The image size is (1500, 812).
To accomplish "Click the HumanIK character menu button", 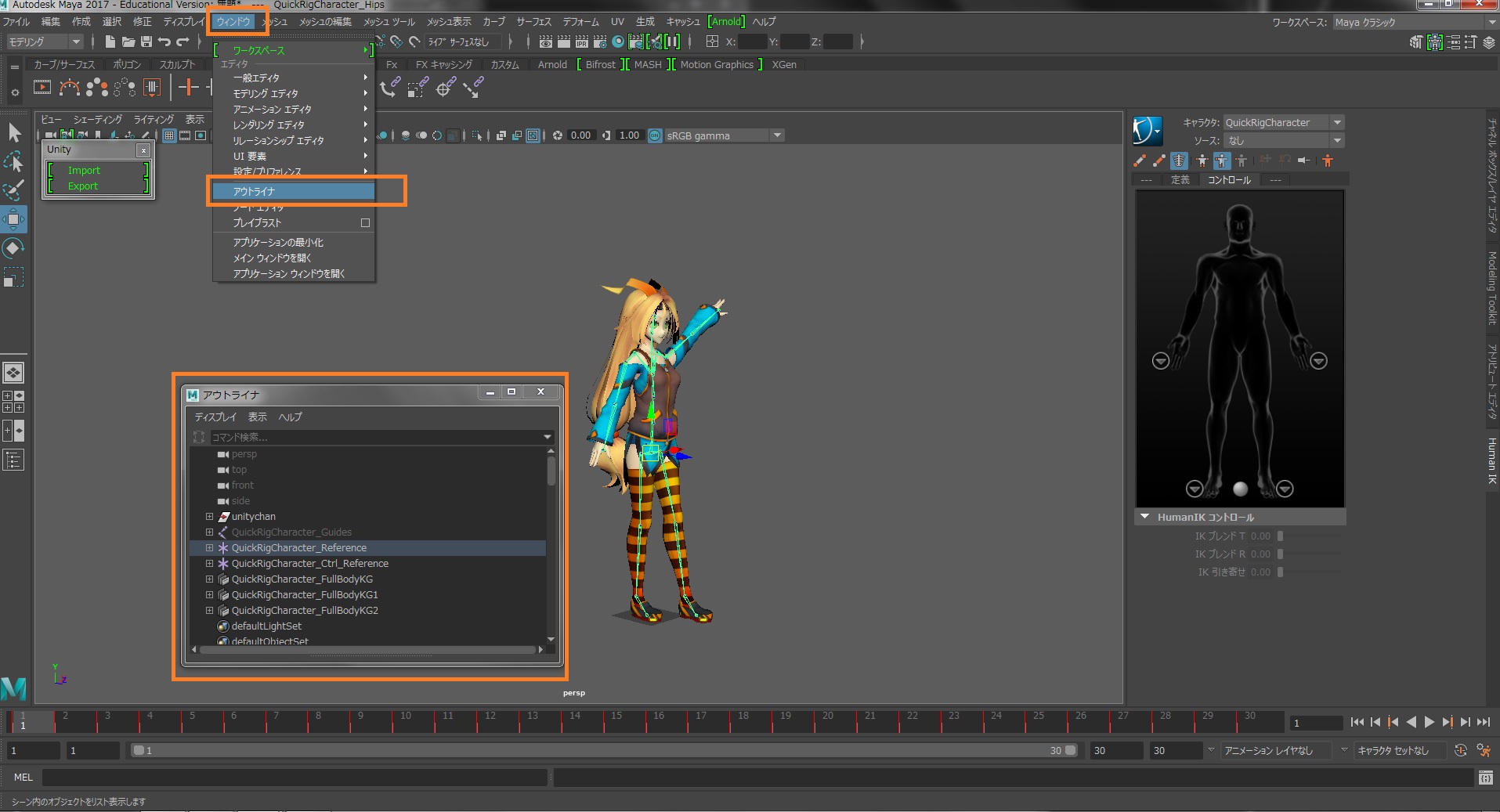I will (x=1148, y=131).
